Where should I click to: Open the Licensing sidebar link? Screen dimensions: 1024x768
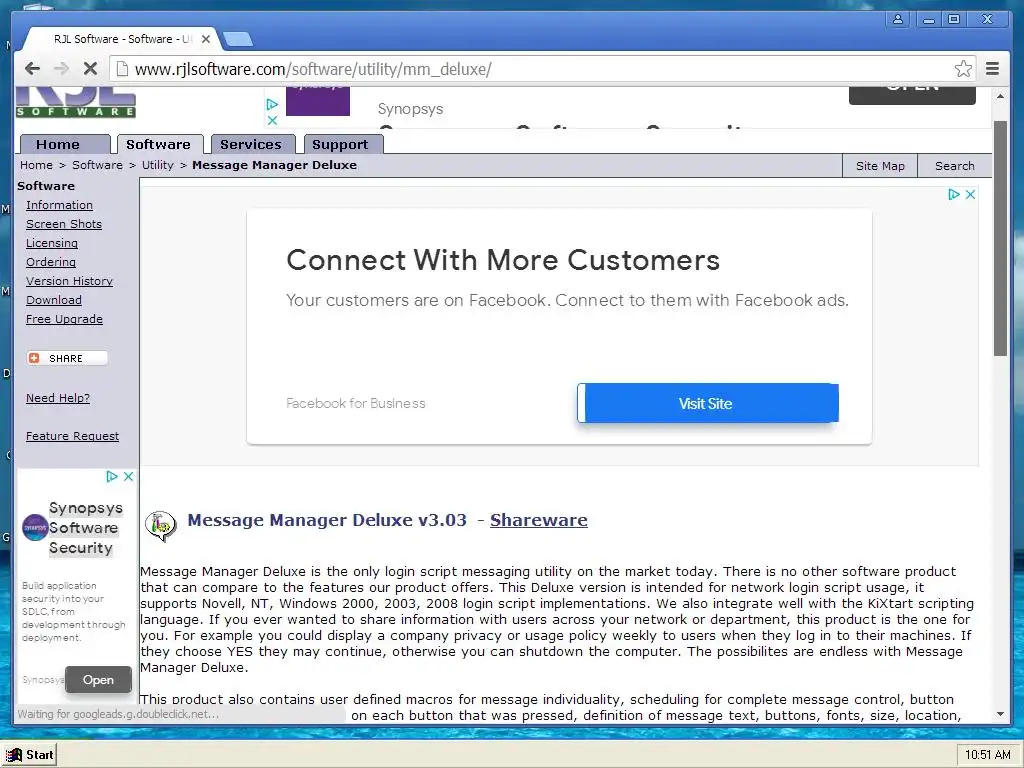coord(52,243)
